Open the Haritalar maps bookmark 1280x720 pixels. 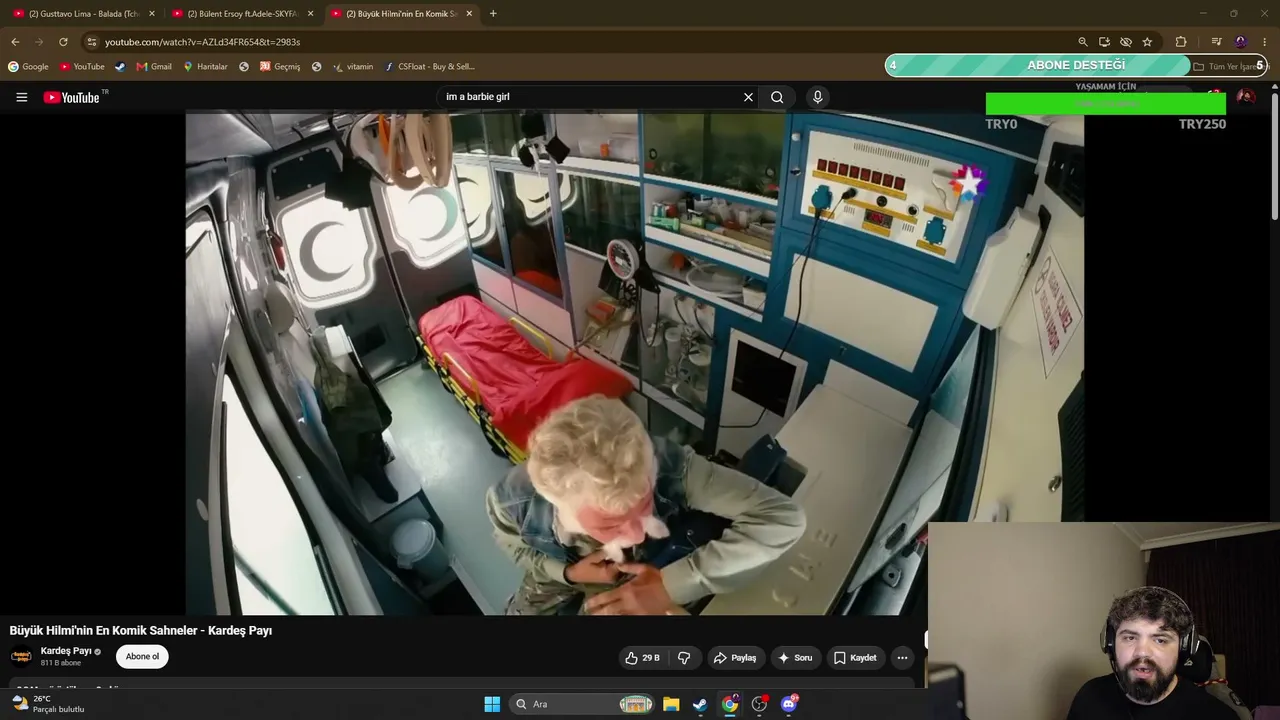[206, 67]
